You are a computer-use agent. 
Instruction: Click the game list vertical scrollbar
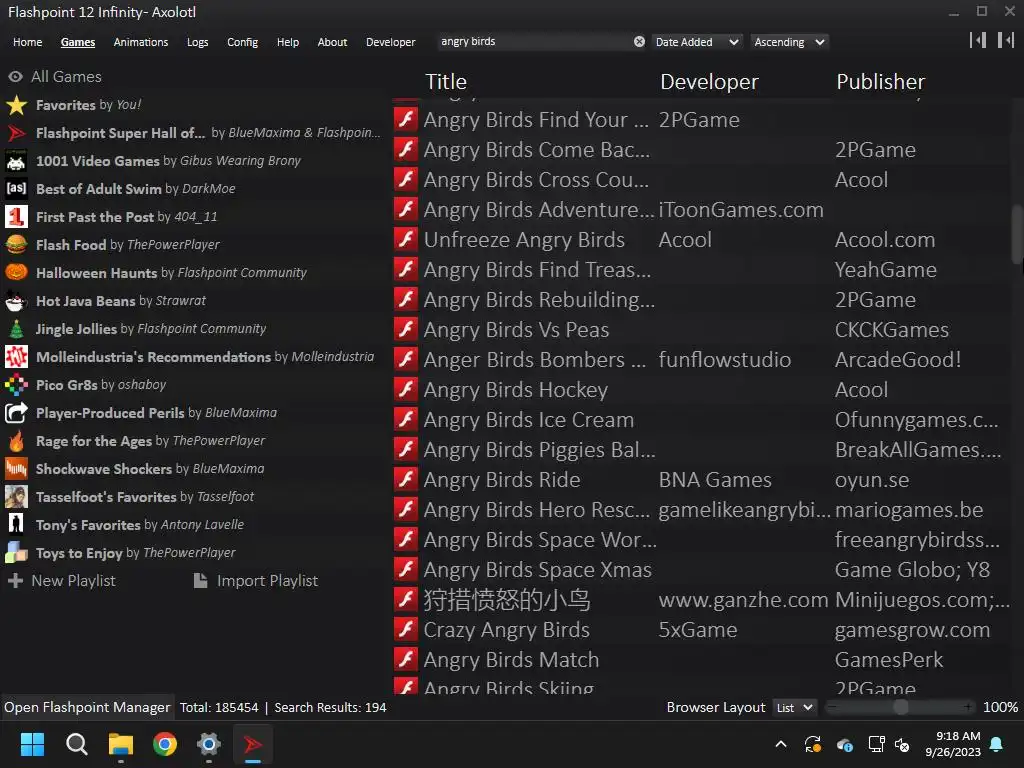1017,233
